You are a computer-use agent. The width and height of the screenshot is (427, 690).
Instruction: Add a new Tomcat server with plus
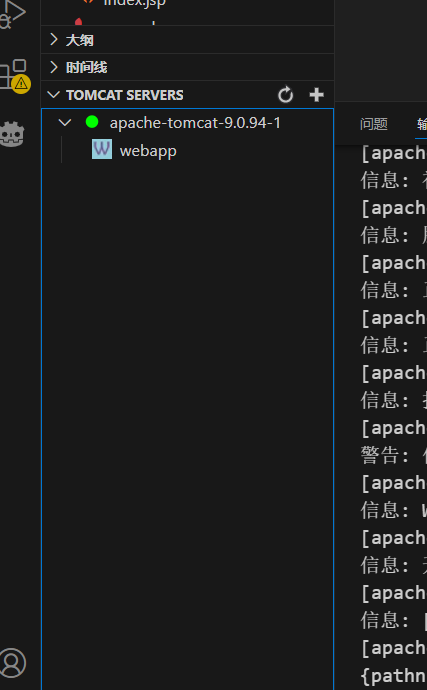pyautogui.click(x=317, y=95)
